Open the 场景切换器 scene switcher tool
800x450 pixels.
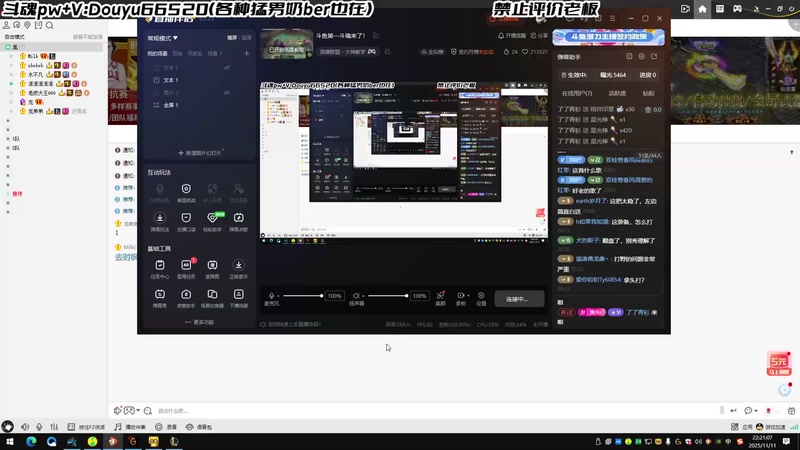tap(212, 298)
